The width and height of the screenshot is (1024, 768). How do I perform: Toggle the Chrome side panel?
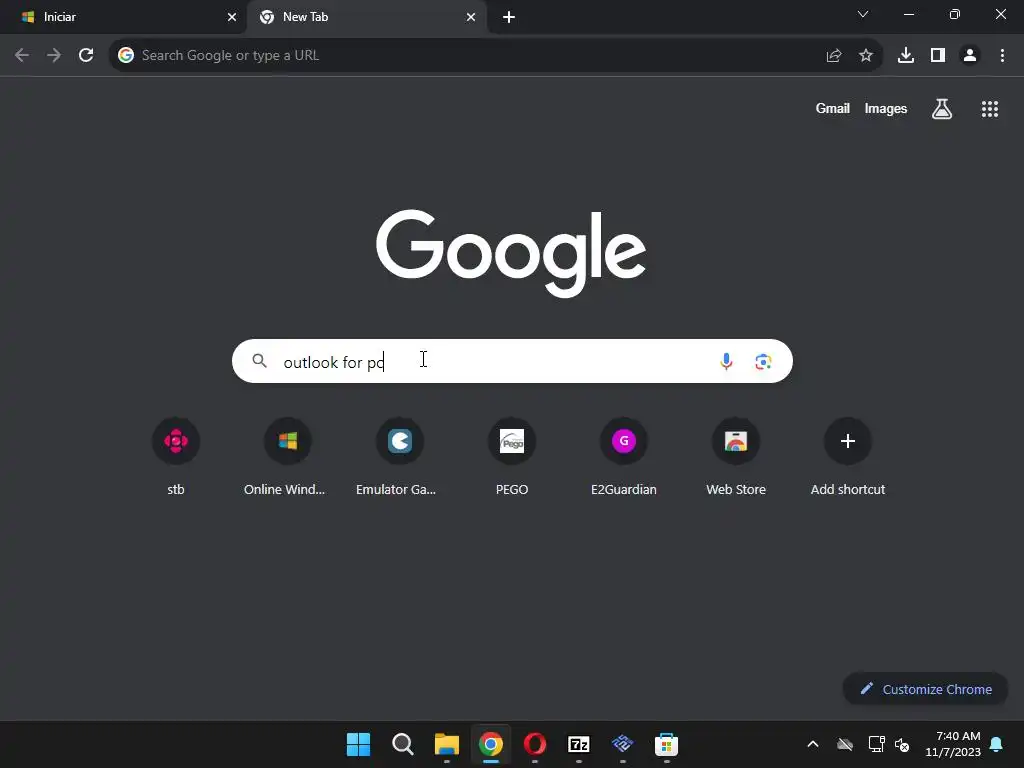(x=938, y=56)
